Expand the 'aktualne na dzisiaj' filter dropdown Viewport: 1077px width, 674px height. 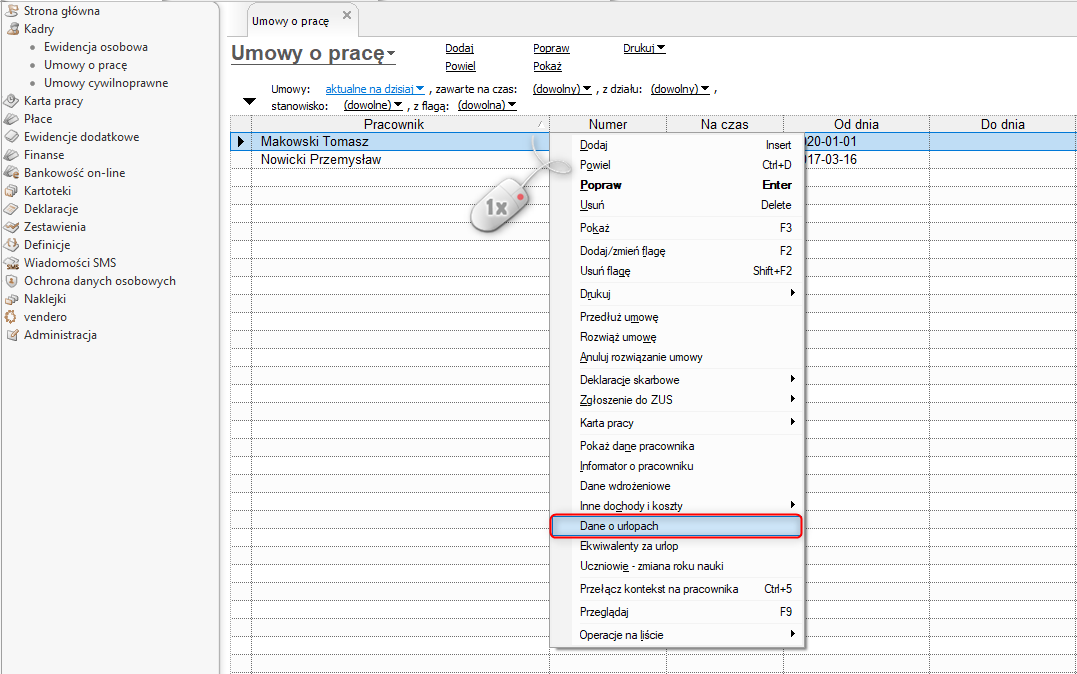click(x=375, y=89)
